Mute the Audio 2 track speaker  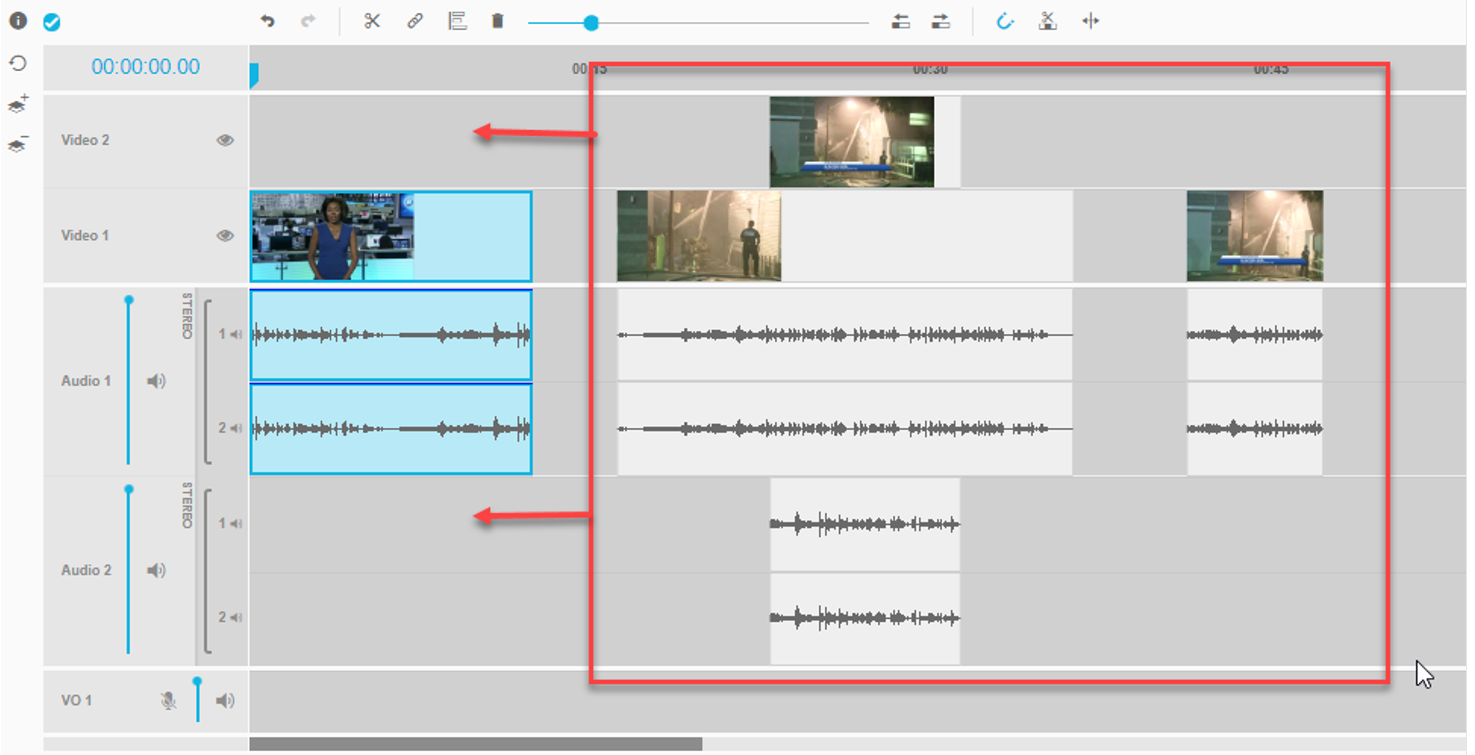pos(157,570)
